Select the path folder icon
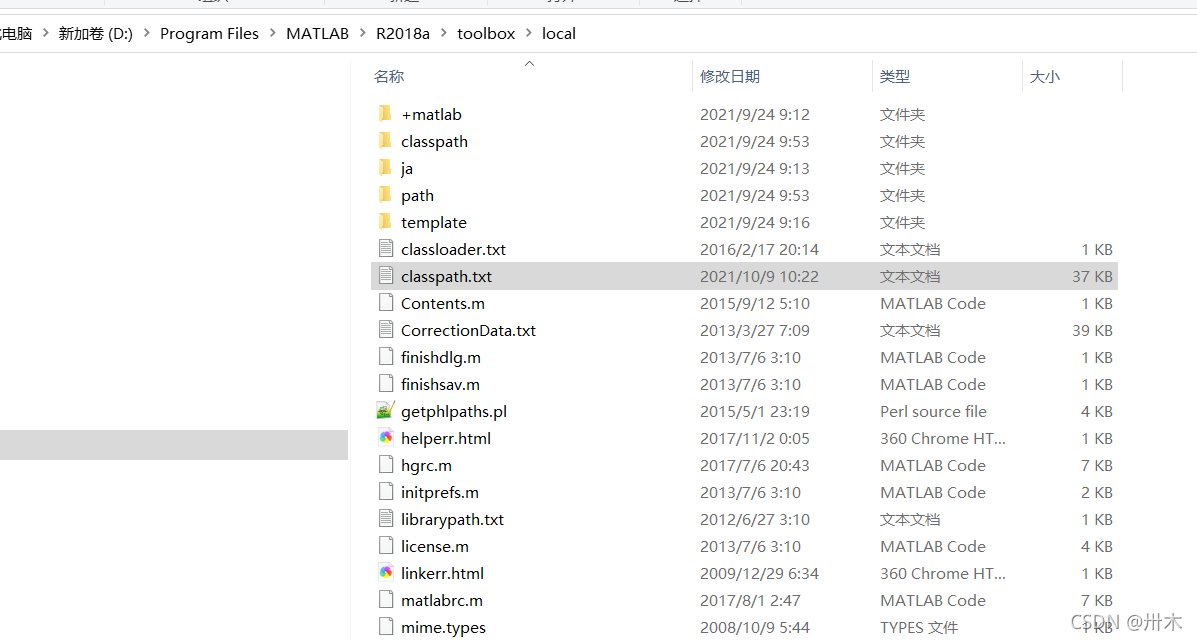Viewport: 1197px width, 640px height. 386,195
